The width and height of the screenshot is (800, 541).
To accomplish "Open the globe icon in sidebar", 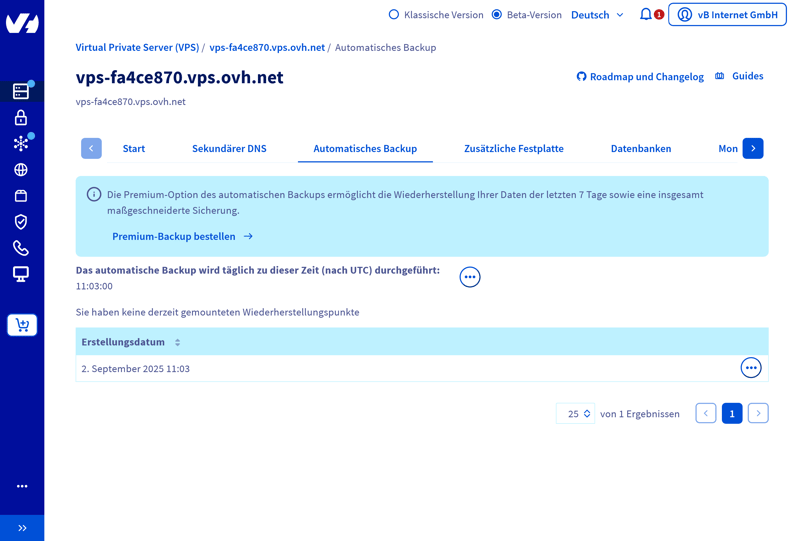I will click(x=21, y=170).
